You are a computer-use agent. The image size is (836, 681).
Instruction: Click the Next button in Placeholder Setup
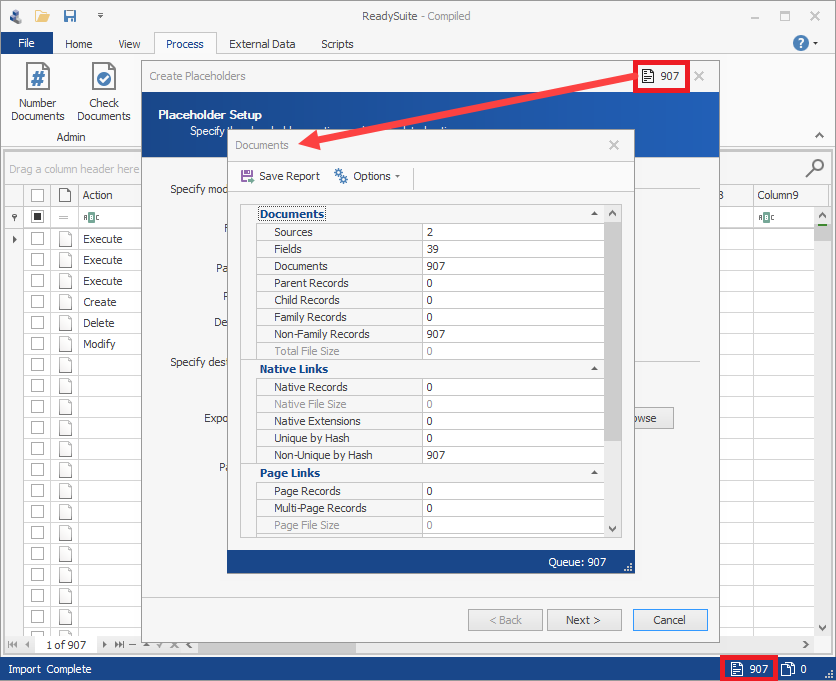coord(584,619)
